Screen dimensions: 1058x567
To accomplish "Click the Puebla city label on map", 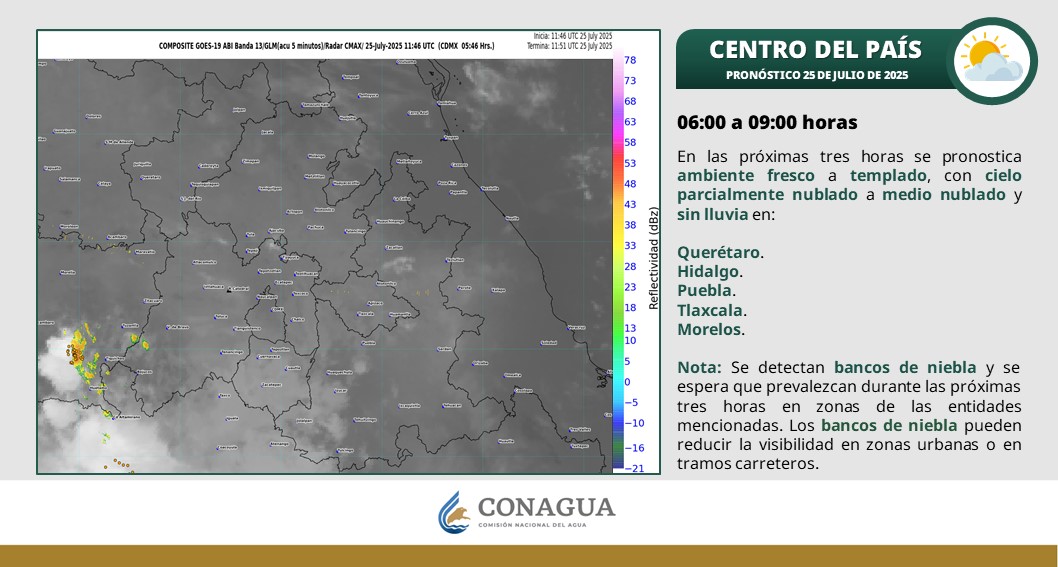I will [368, 343].
